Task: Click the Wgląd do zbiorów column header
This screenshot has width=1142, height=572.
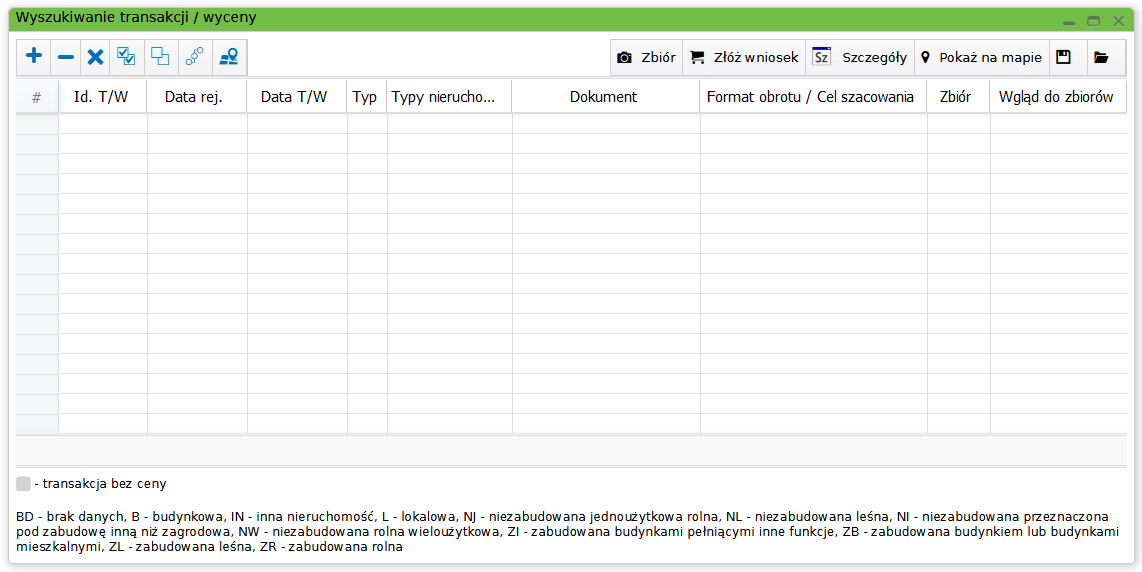Action: tap(1056, 97)
